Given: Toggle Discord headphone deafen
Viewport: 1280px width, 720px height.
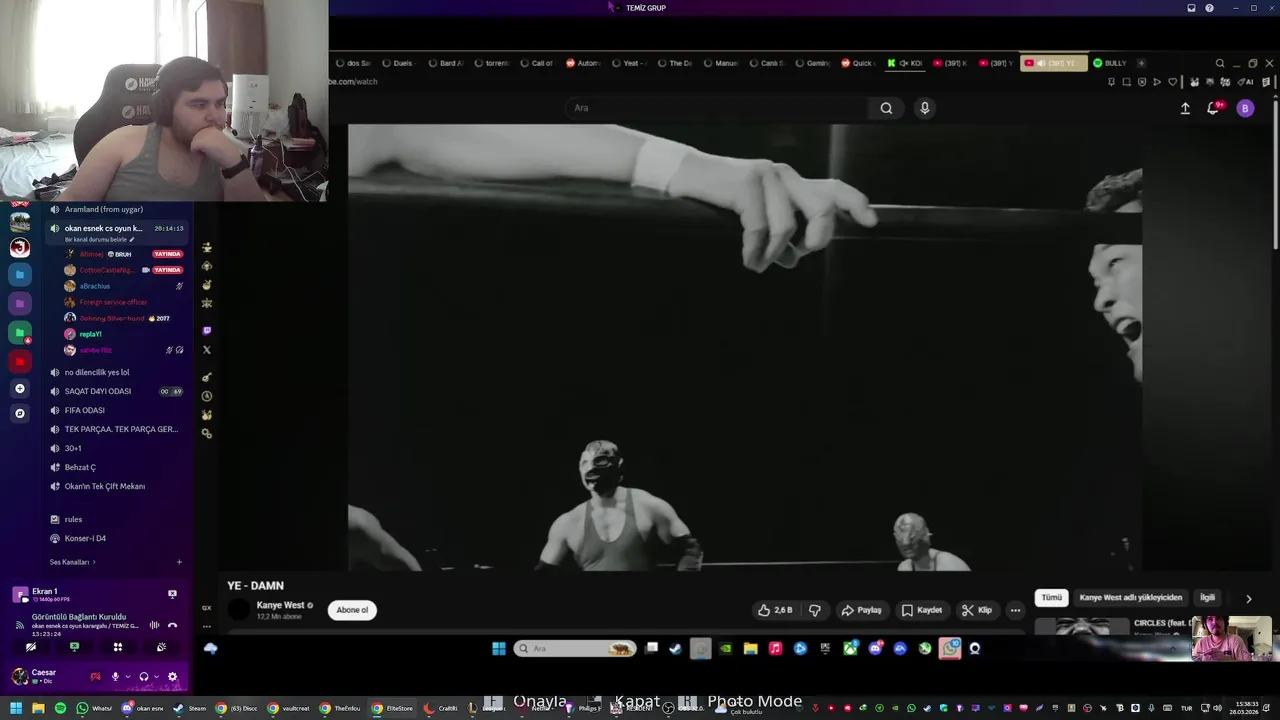Looking at the screenshot, I should (144, 677).
